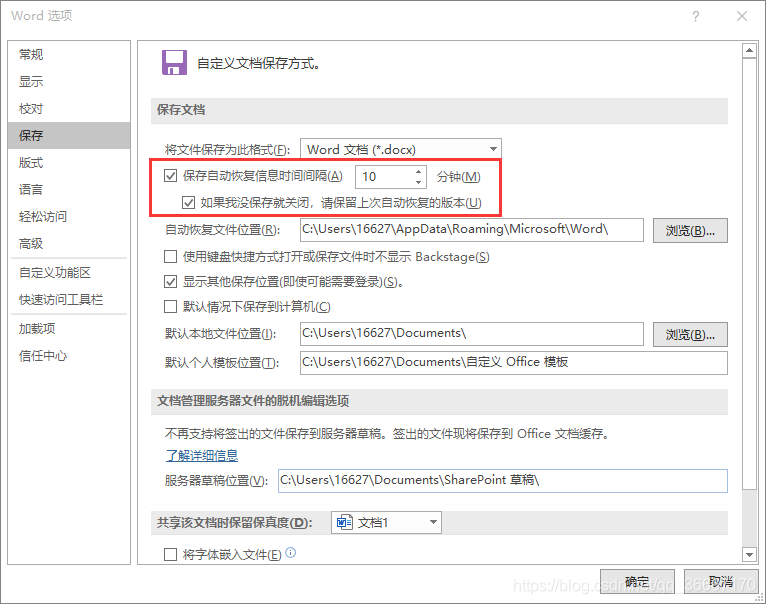Viewport: 766px width, 604px height.
Task: Select 校对 category in sidebar
Action: tap(69, 108)
